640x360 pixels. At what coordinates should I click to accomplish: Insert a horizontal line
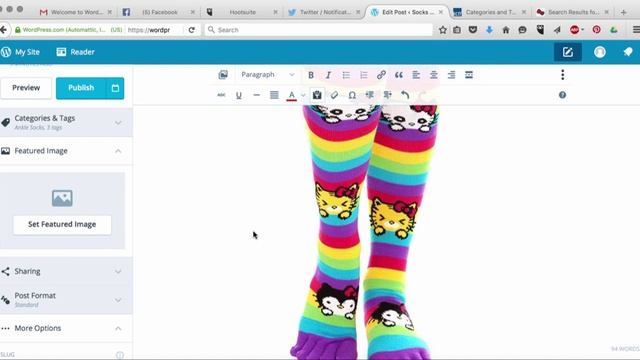click(x=256, y=95)
